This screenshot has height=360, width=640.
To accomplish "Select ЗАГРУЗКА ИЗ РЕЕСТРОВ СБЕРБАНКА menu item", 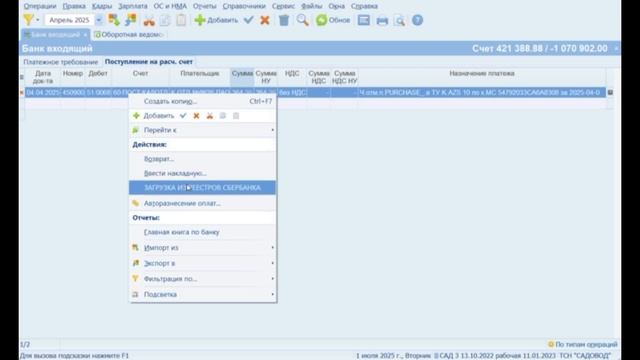I will pyautogui.click(x=202, y=188).
